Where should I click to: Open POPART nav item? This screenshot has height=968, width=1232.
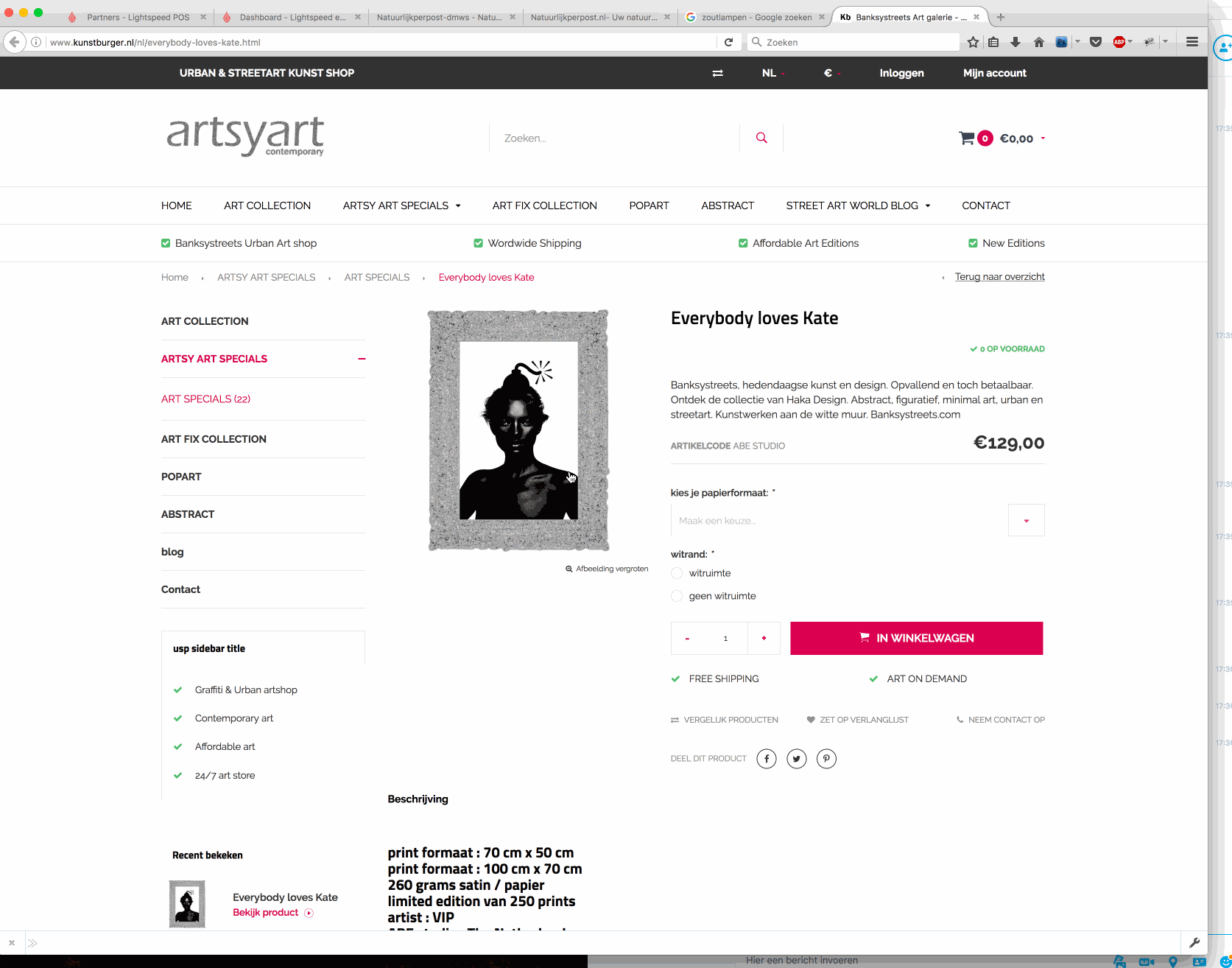click(x=649, y=206)
